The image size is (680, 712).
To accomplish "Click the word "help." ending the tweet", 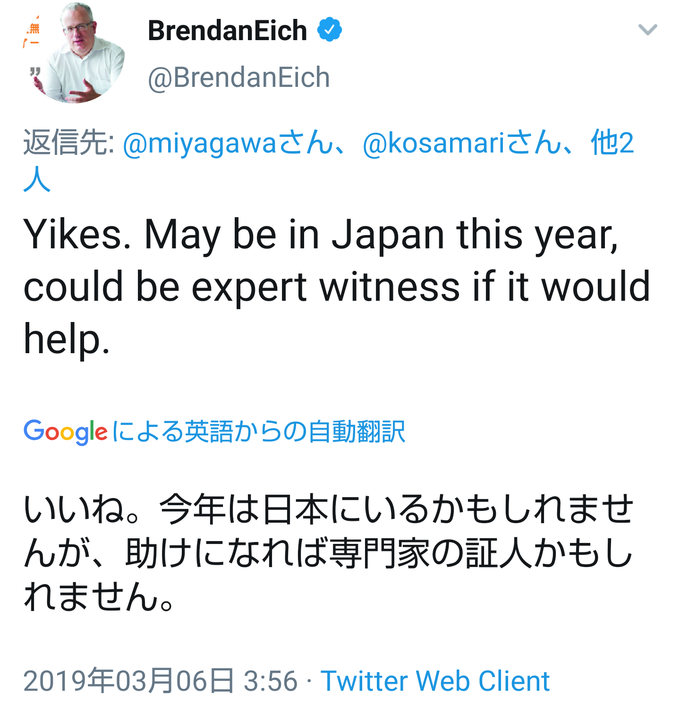I will pos(67,341).
